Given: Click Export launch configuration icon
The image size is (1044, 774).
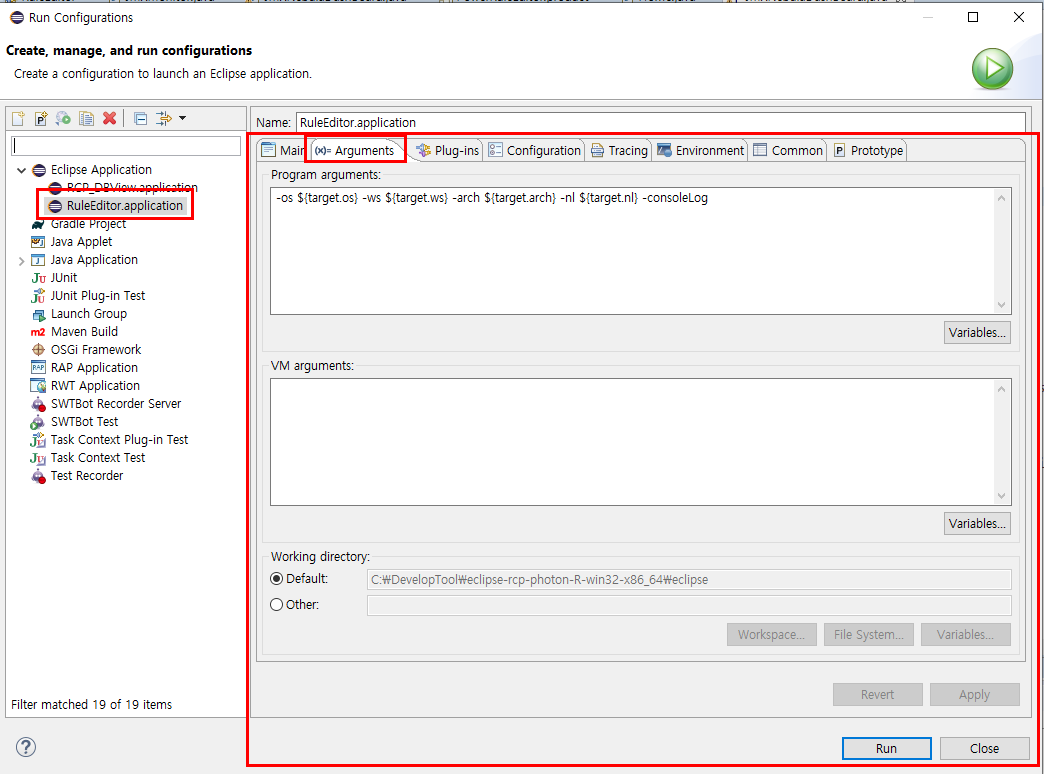Looking at the screenshot, I should 63,119.
